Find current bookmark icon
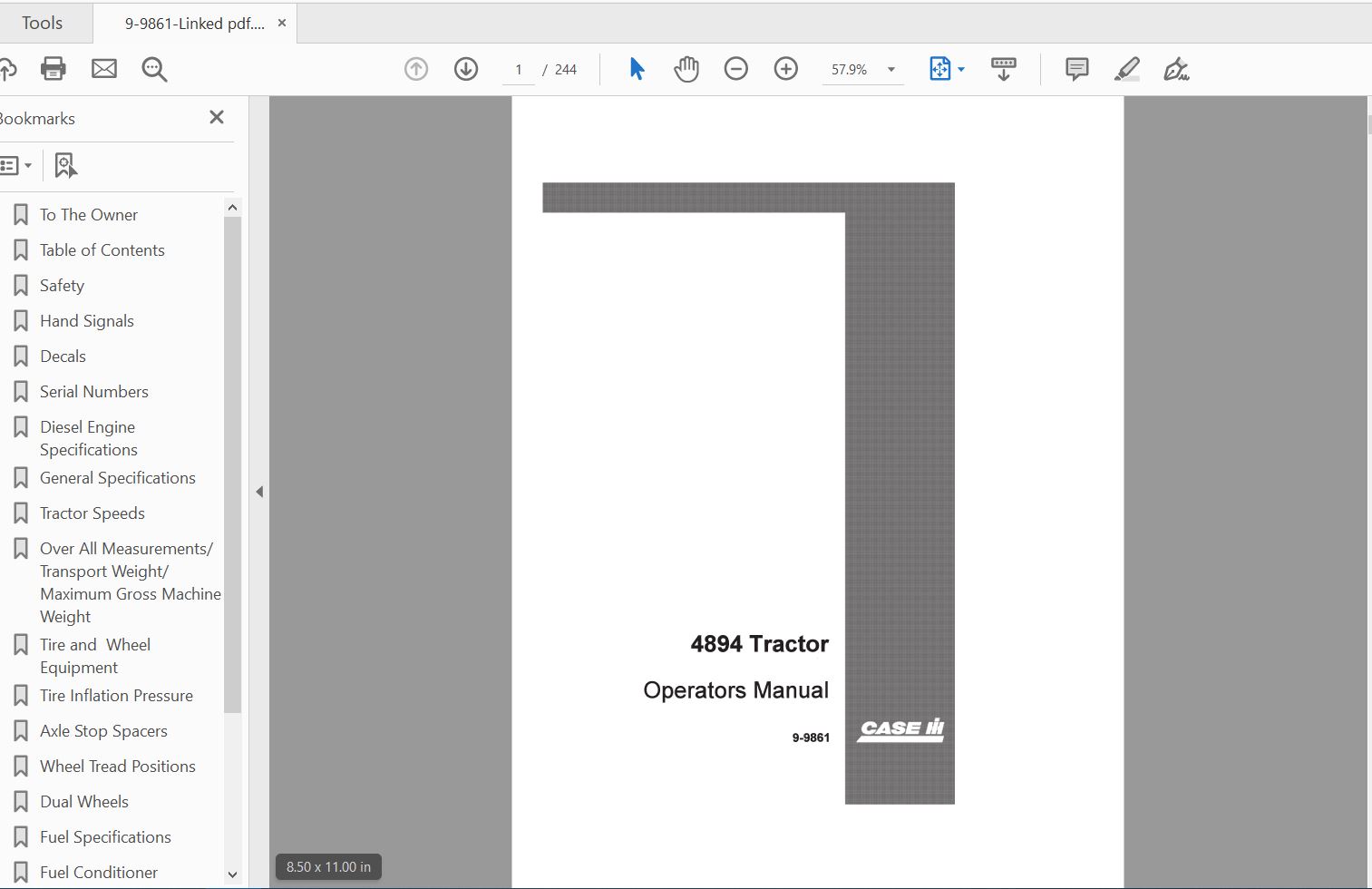 click(x=65, y=165)
